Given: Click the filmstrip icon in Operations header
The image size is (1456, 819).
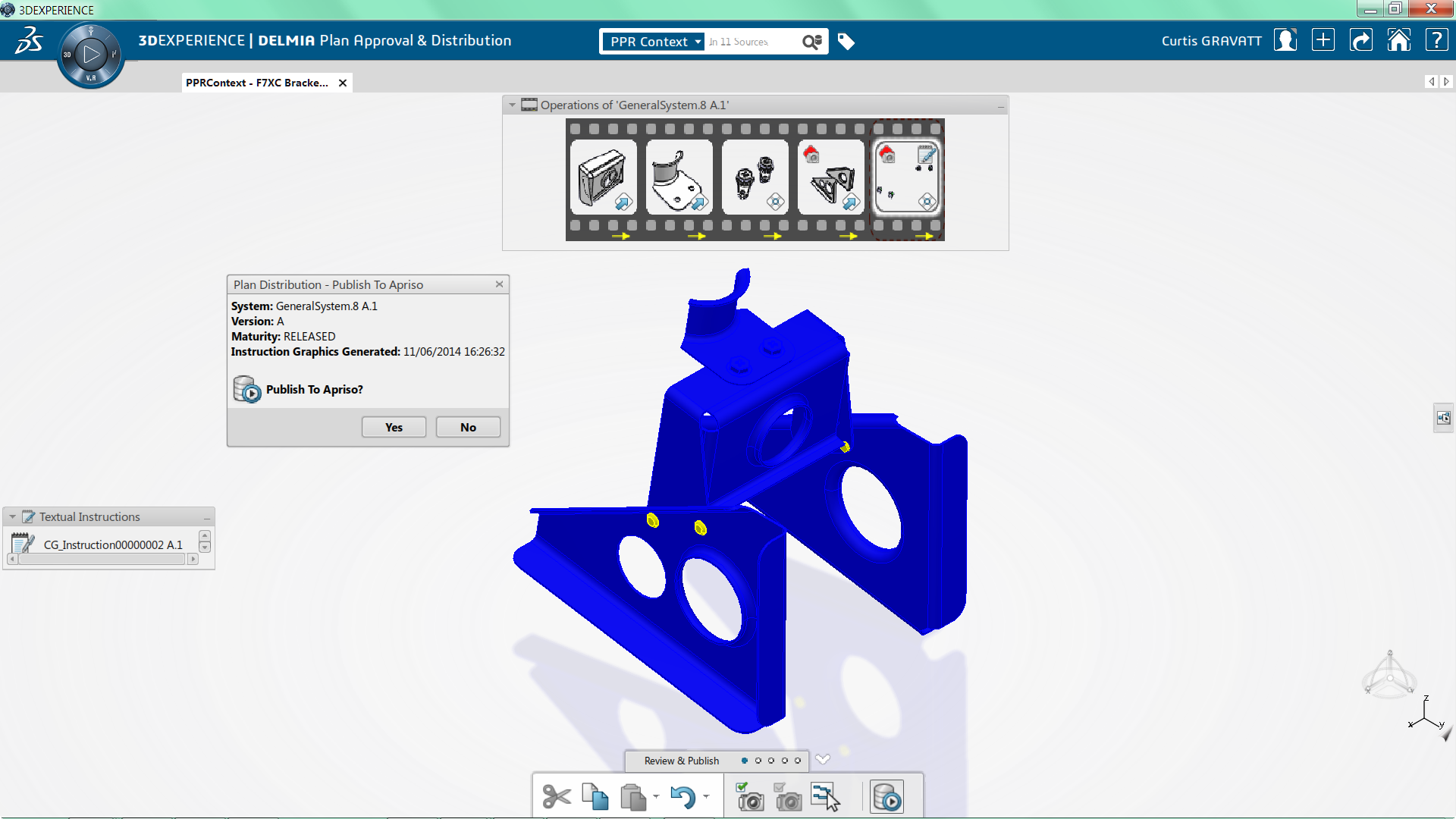Looking at the screenshot, I should pyautogui.click(x=529, y=105).
